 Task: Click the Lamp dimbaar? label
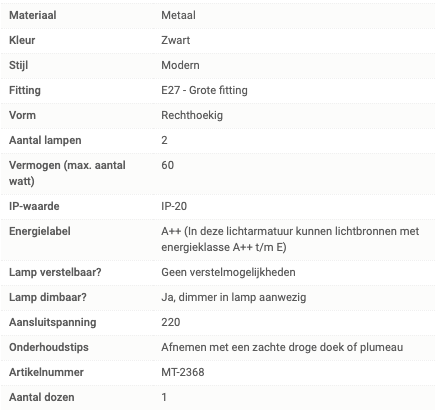pyautogui.click(x=48, y=297)
